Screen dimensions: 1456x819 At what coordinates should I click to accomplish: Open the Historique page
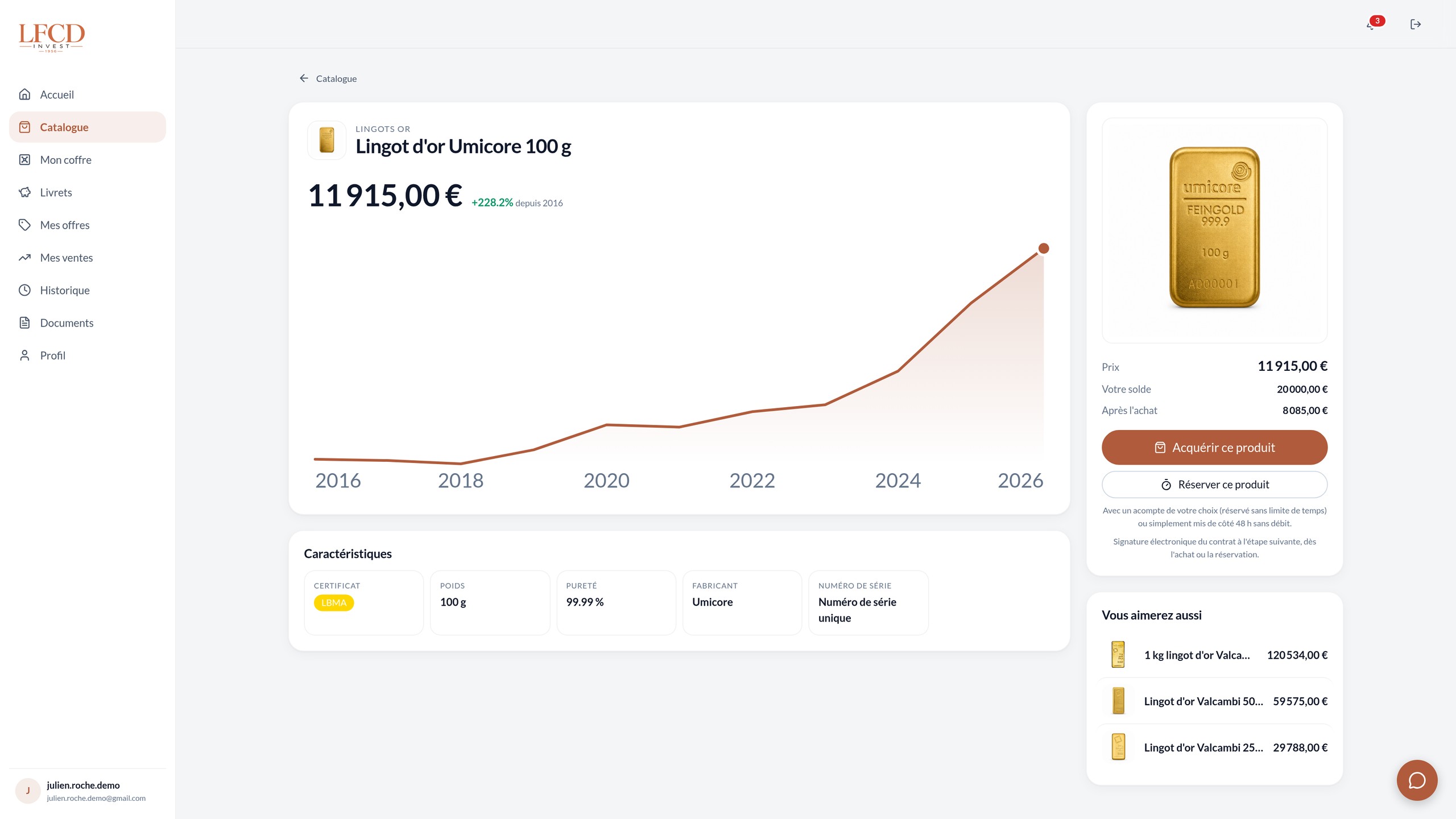coord(88,290)
